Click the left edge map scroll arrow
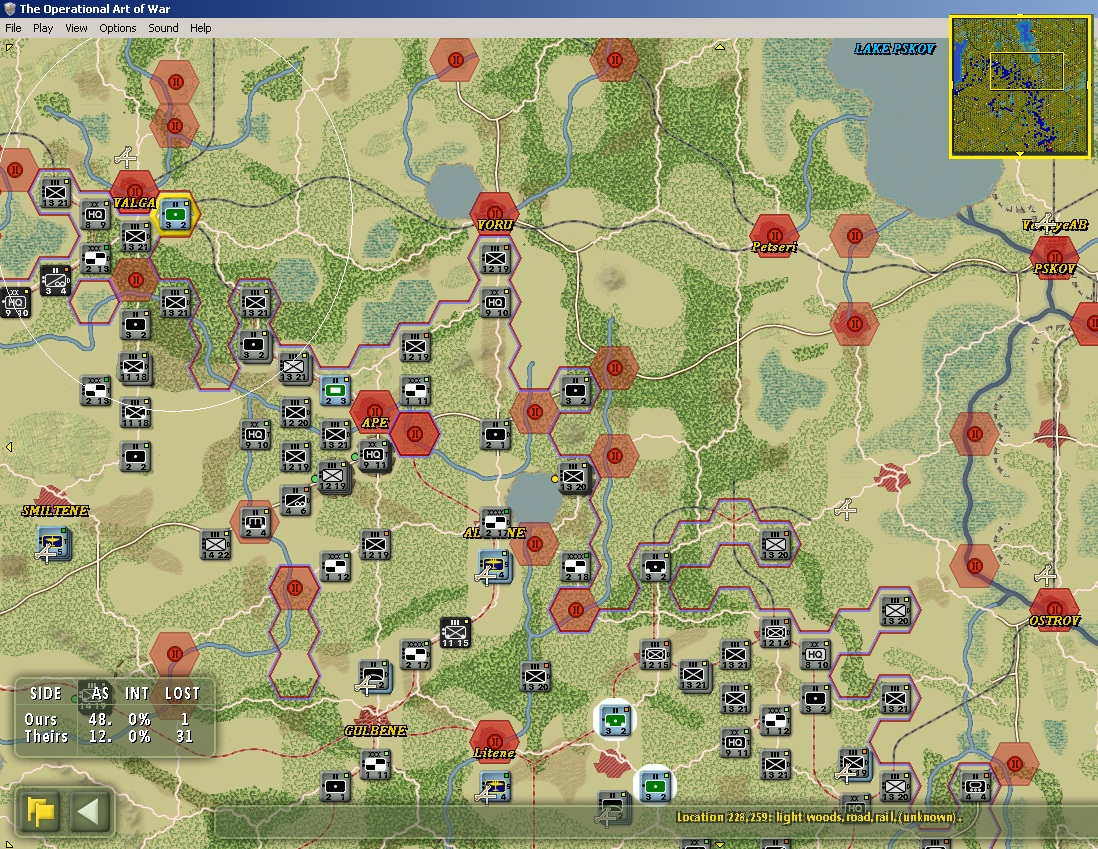This screenshot has width=1098, height=849. tap(8, 447)
